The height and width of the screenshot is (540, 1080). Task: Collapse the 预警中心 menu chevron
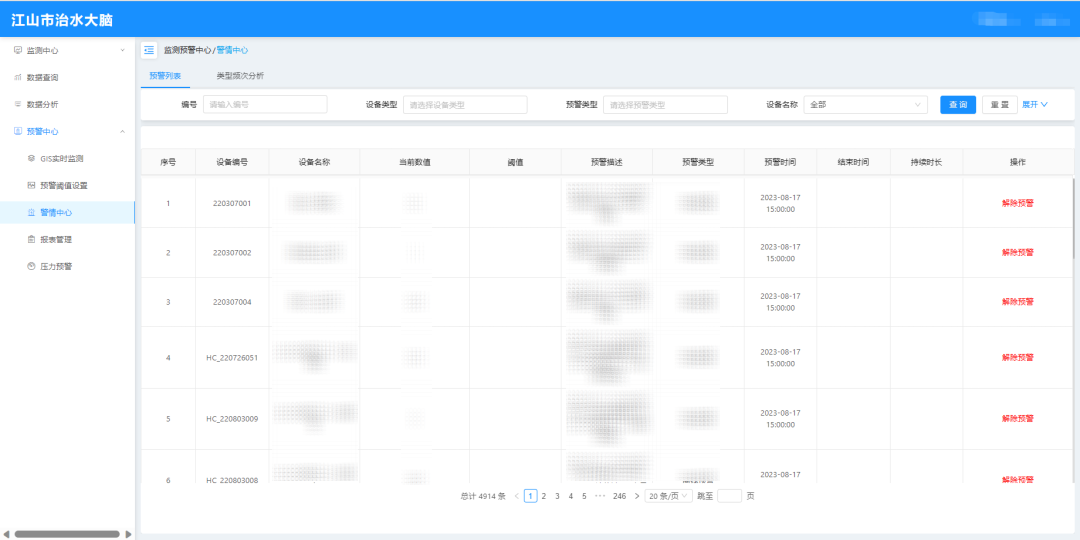(123, 131)
